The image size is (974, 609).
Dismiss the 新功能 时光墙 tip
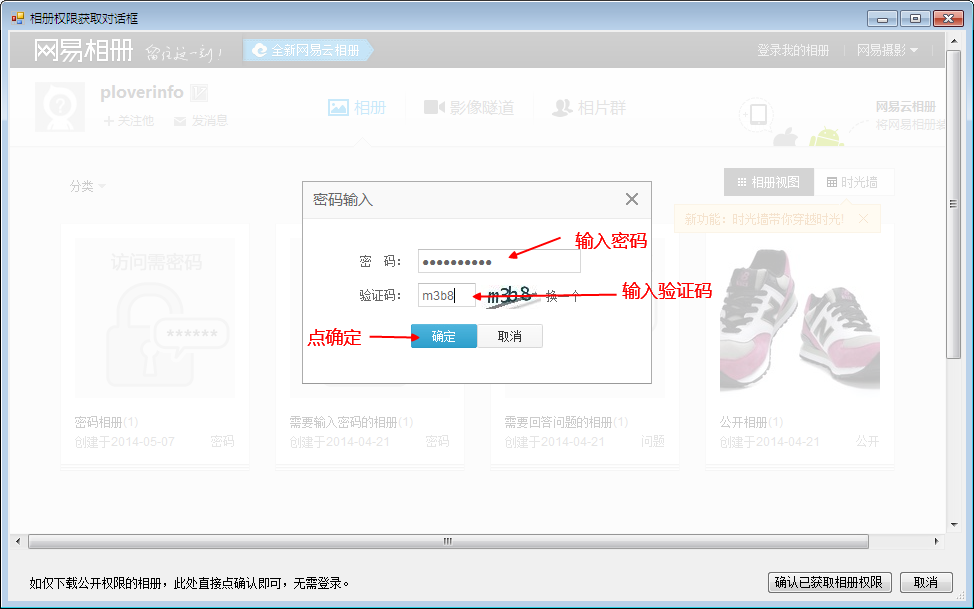click(863, 219)
